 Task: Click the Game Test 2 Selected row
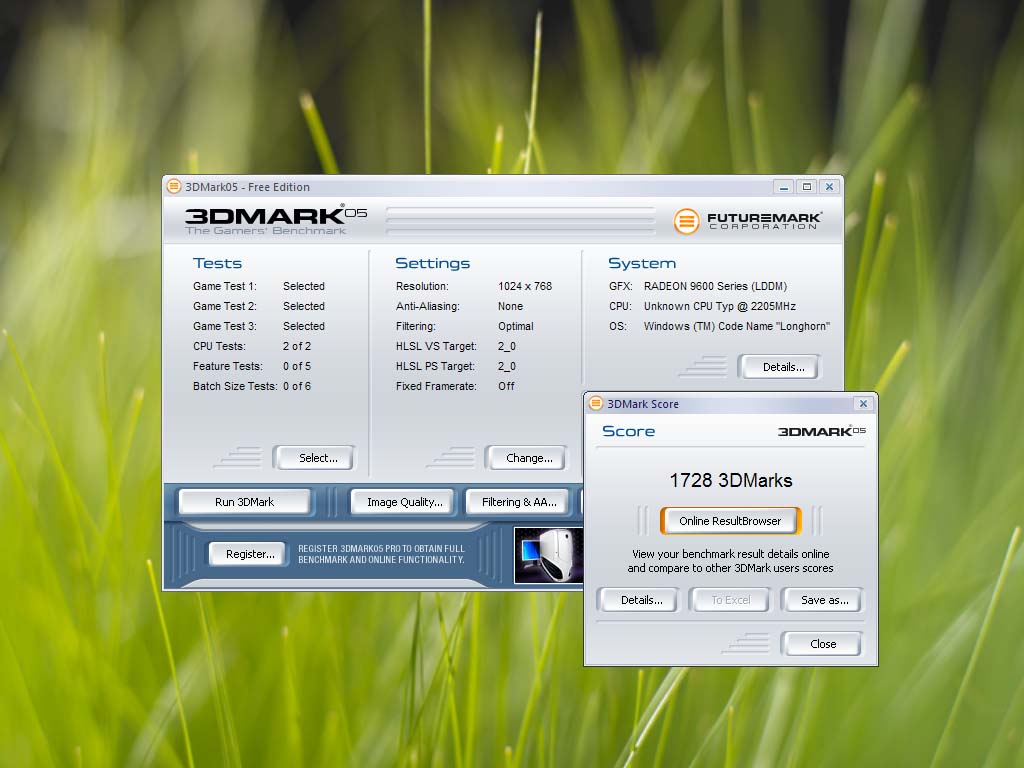(259, 306)
